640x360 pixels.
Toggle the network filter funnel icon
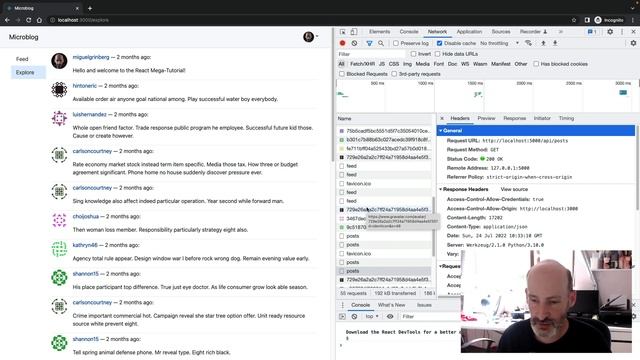click(x=369, y=43)
